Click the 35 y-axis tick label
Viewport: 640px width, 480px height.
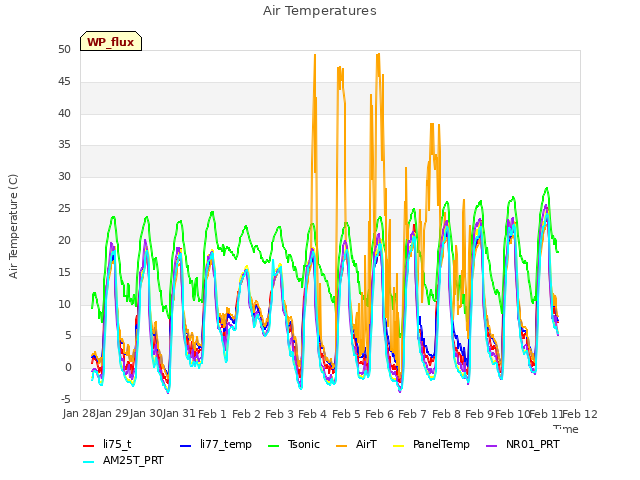64,145
